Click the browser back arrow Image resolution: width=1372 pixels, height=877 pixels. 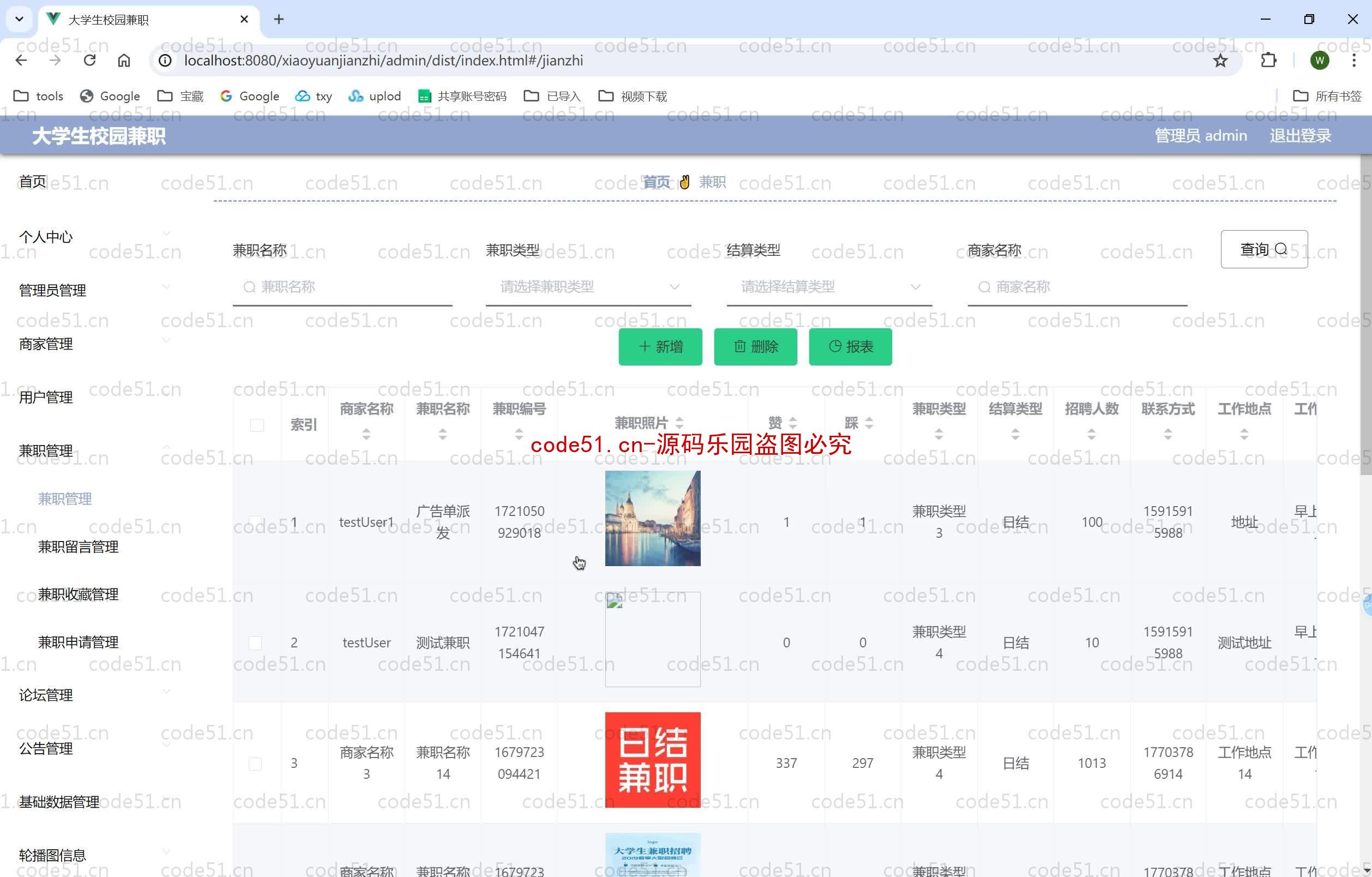click(21, 61)
